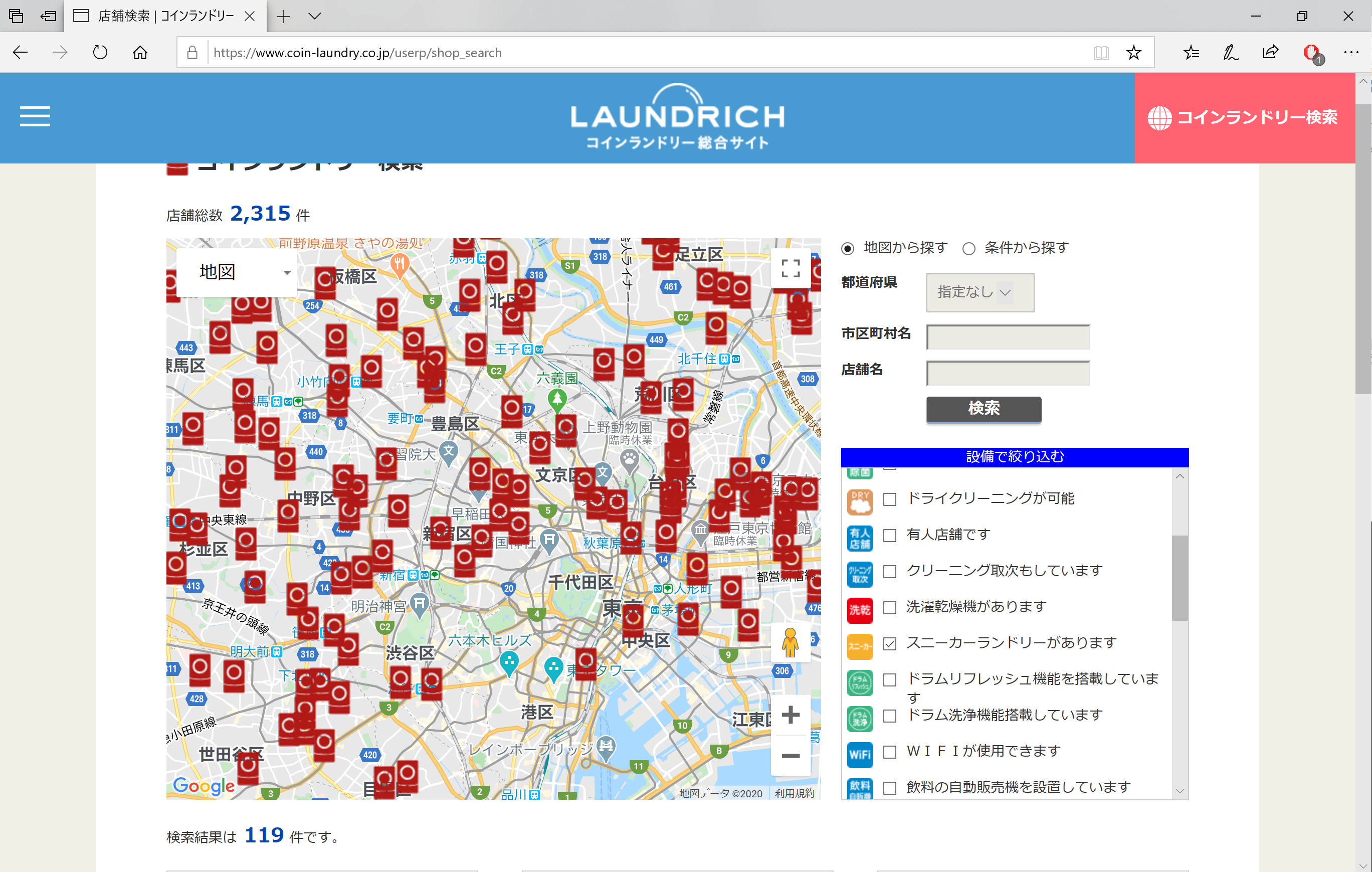
Task: Toggle fullscreen map view icon
Action: [x=791, y=268]
